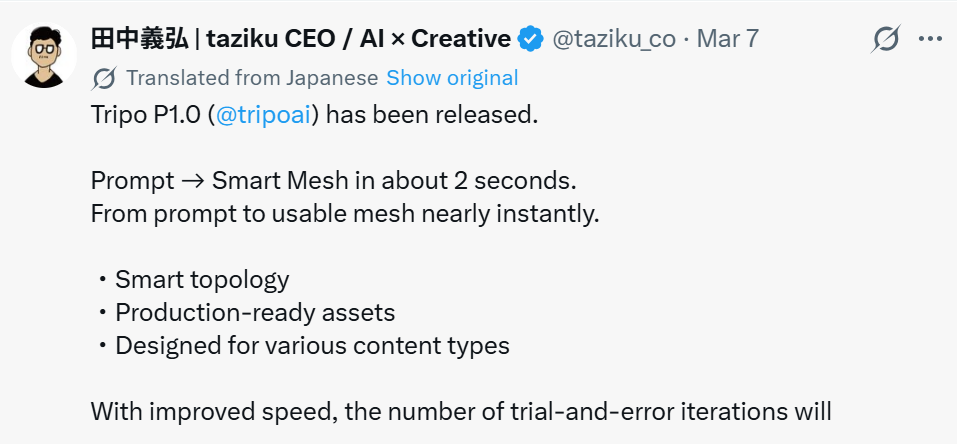Image resolution: width=957 pixels, height=444 pixels.
Task: Click the blue verified badge
Action: click(x=530, y=39)
